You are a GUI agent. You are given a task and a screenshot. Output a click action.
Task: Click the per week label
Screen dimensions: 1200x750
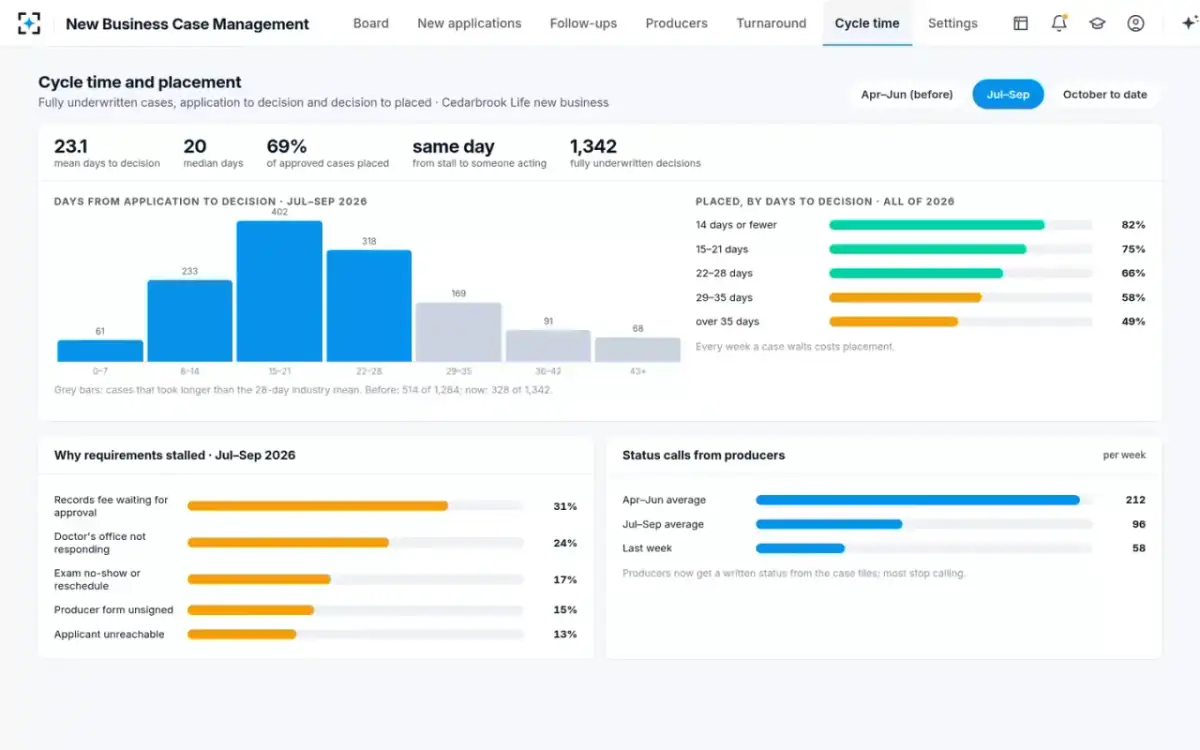click(x=1124, y=455)
